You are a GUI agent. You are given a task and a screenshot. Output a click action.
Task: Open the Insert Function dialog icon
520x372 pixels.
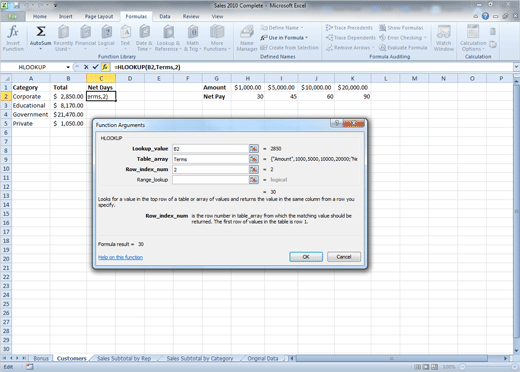[13, 38]
